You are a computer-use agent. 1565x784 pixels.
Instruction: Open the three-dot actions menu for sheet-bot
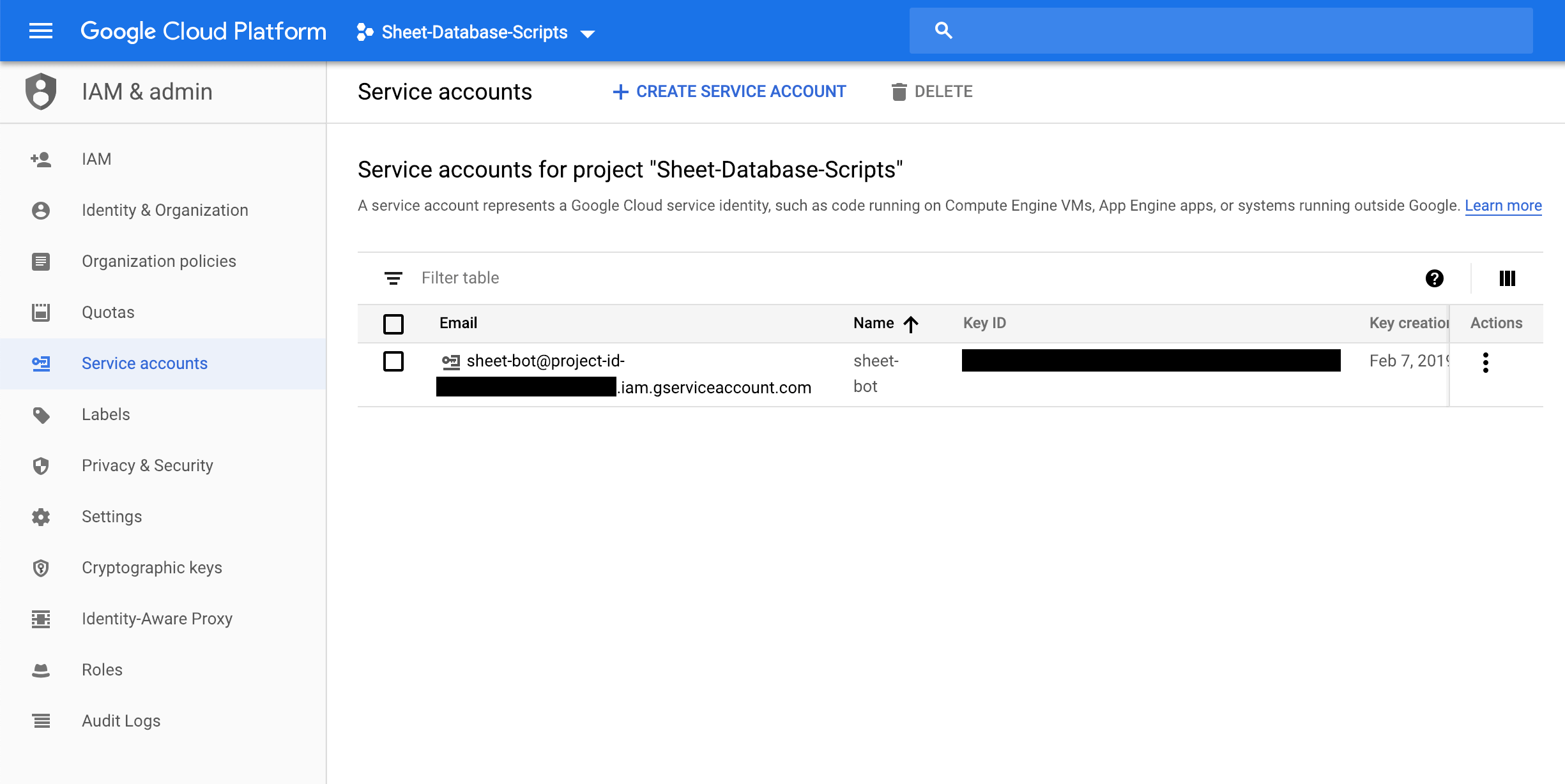[1486, 362]
